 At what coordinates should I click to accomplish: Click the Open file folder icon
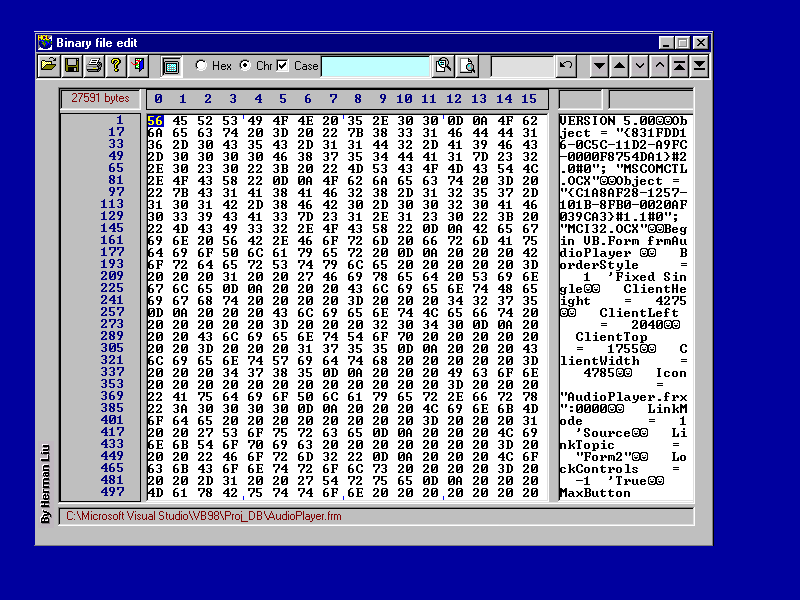point(48,66)
